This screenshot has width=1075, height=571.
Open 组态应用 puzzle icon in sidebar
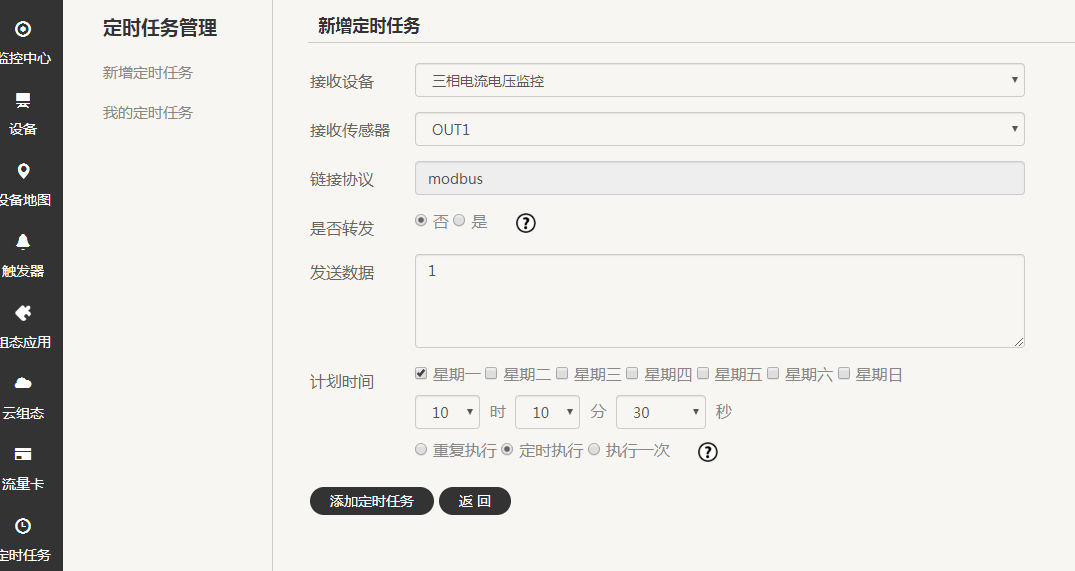pyautogui.click(x=23, y=313)
